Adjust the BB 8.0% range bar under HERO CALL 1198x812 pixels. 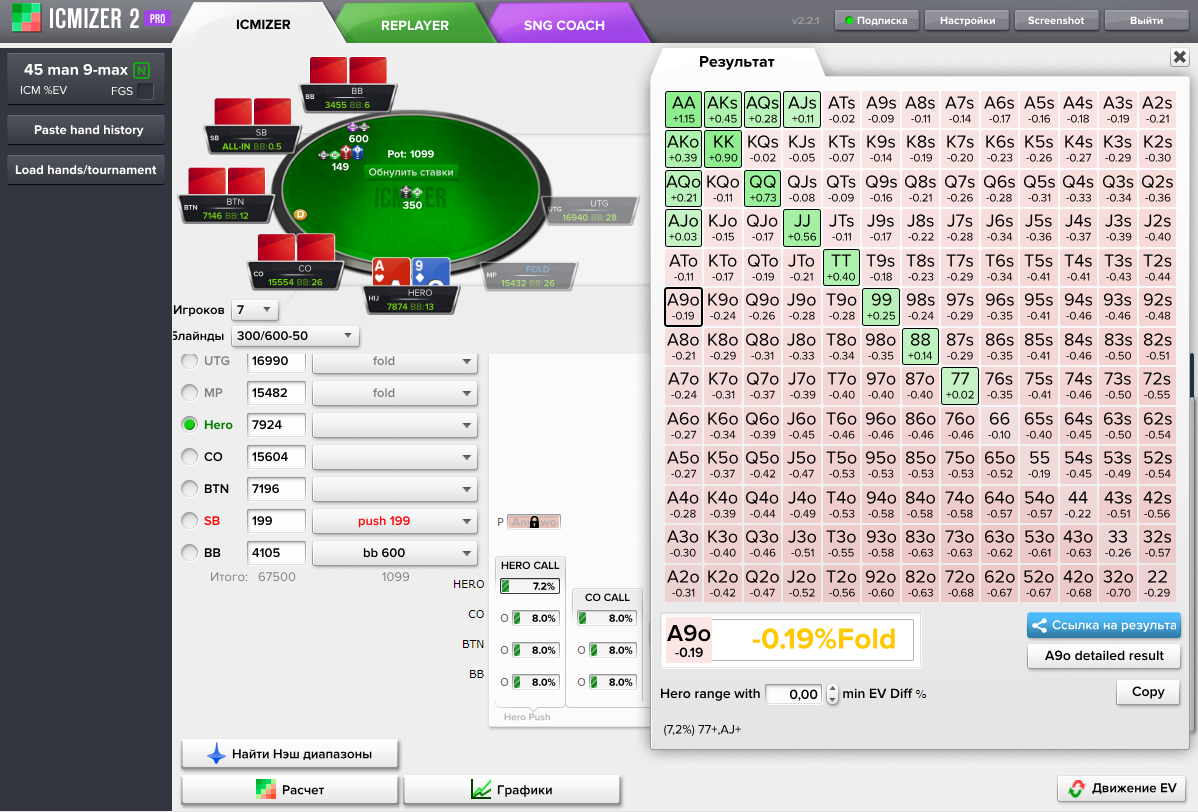pyautogui.click(x=535, y=682)
